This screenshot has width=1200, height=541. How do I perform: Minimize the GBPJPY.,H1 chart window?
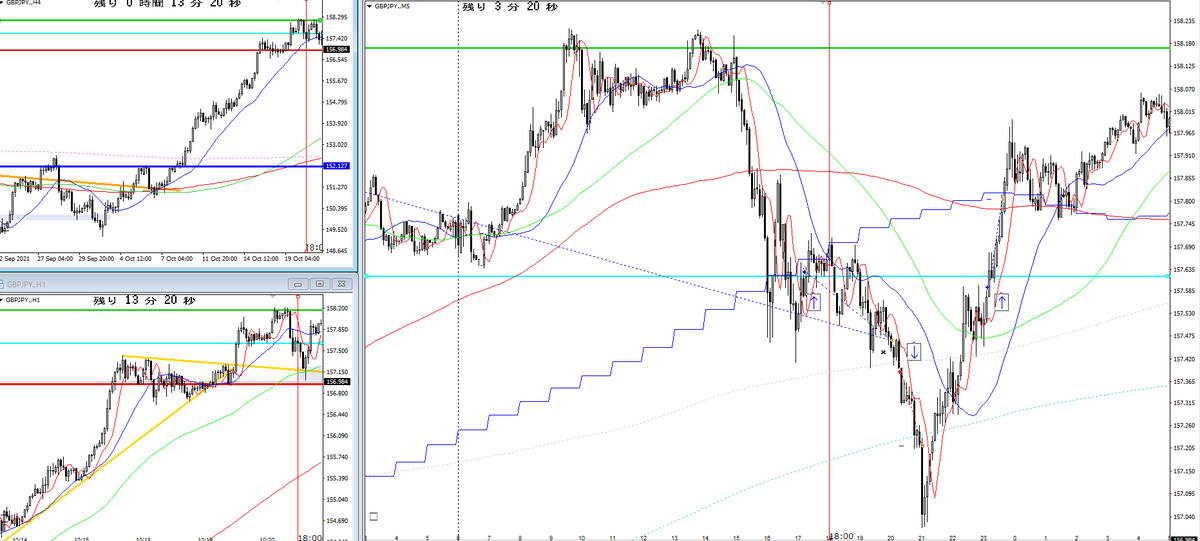pos(300,284)
